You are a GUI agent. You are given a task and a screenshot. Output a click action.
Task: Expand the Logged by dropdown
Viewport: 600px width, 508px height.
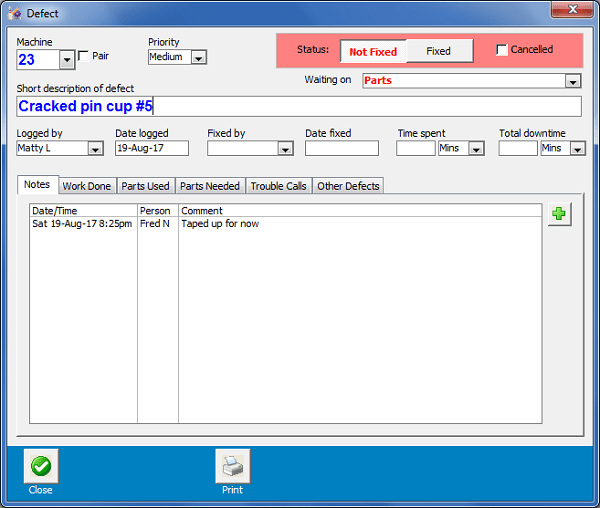95,148
